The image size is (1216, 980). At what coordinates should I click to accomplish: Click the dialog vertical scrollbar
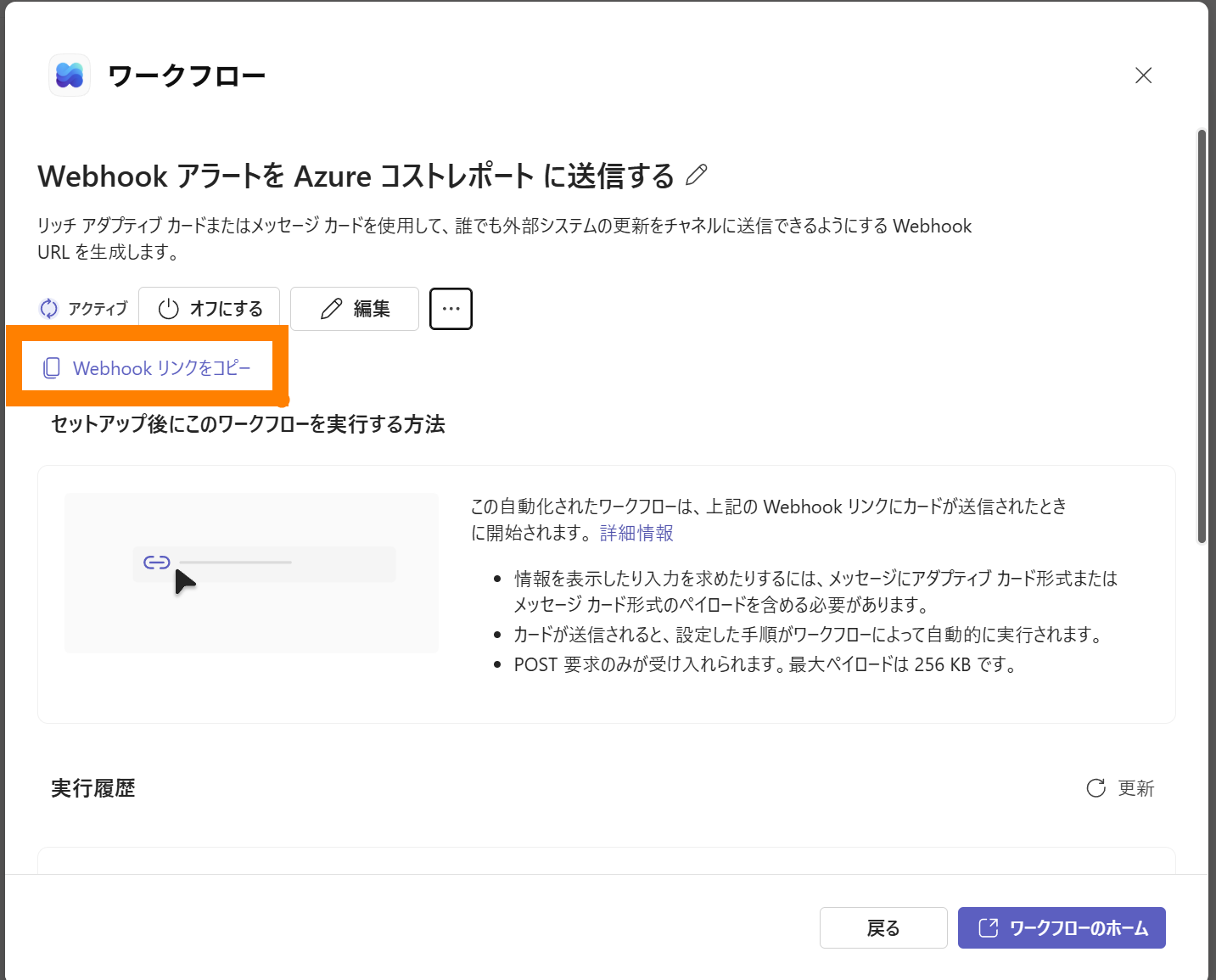(1202, 336)
